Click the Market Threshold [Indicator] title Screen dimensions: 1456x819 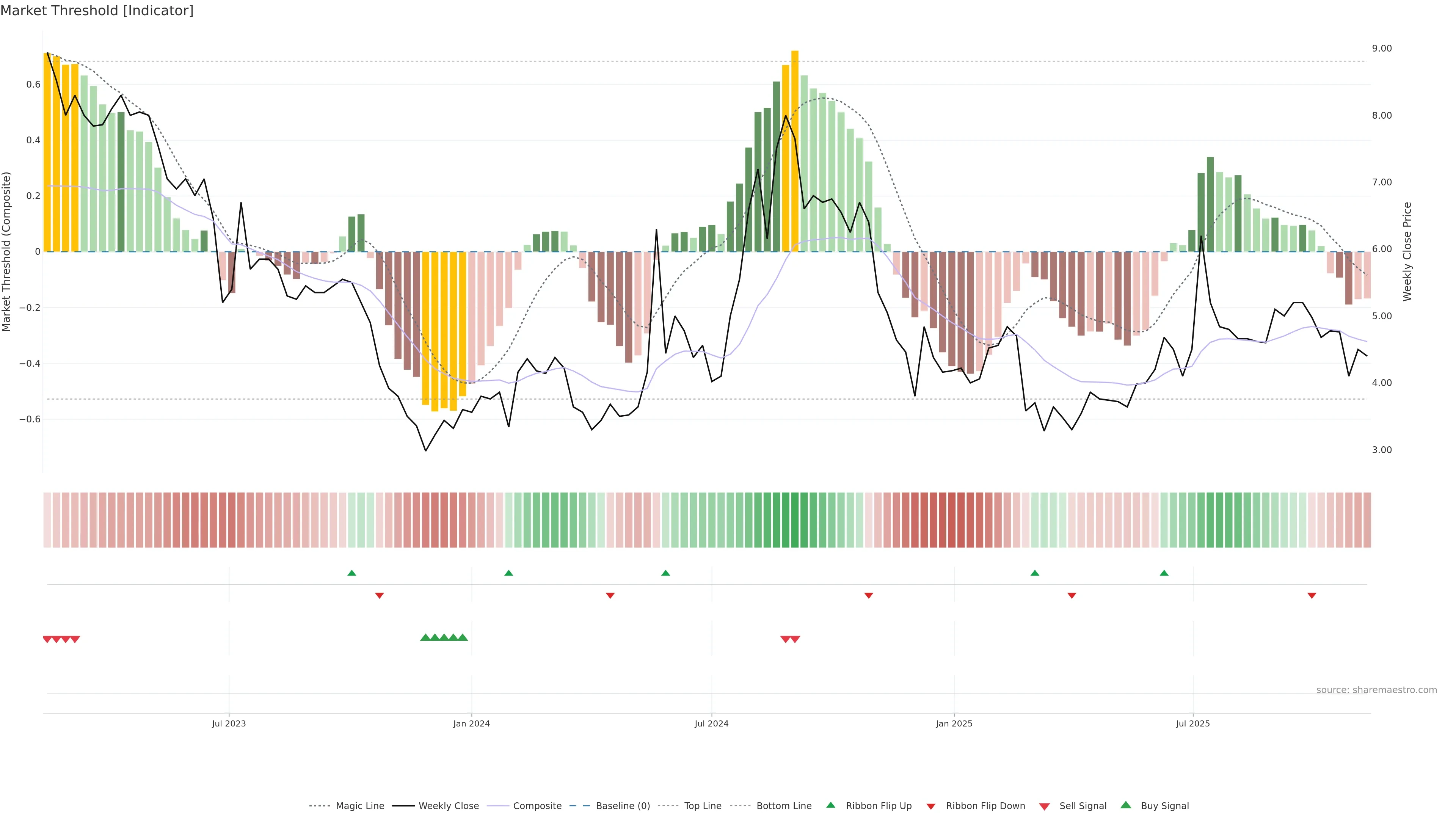(x=97, y=11)
